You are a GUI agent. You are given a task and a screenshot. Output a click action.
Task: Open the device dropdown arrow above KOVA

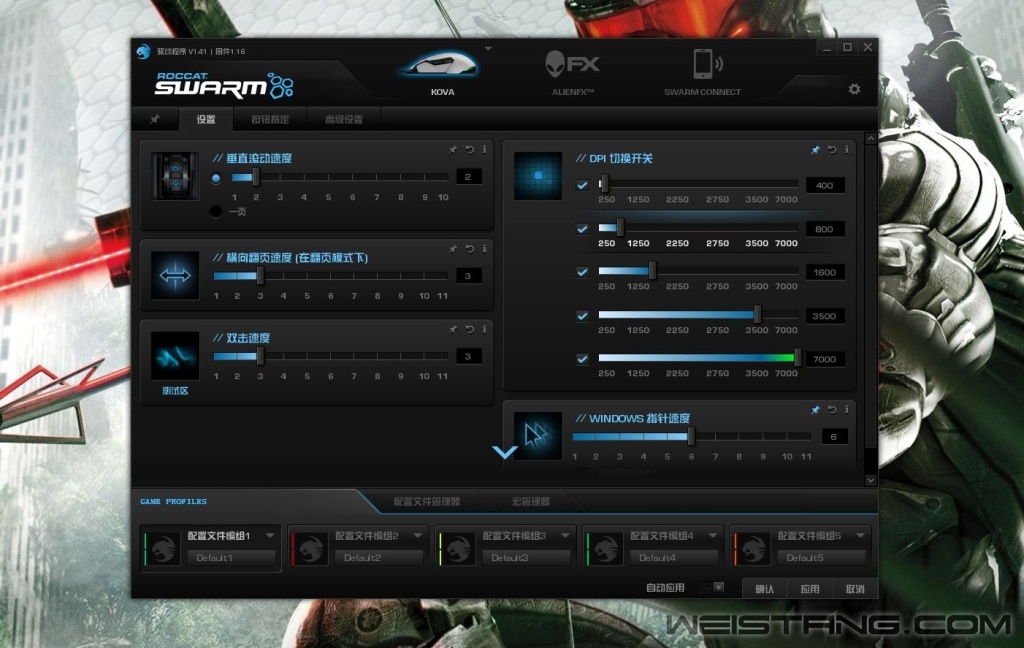coord(488,48)
